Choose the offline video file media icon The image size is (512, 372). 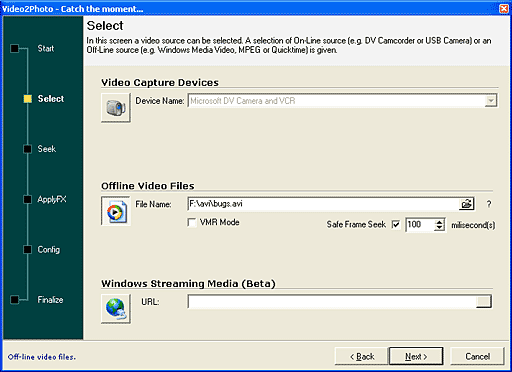(x=116, y=211)
